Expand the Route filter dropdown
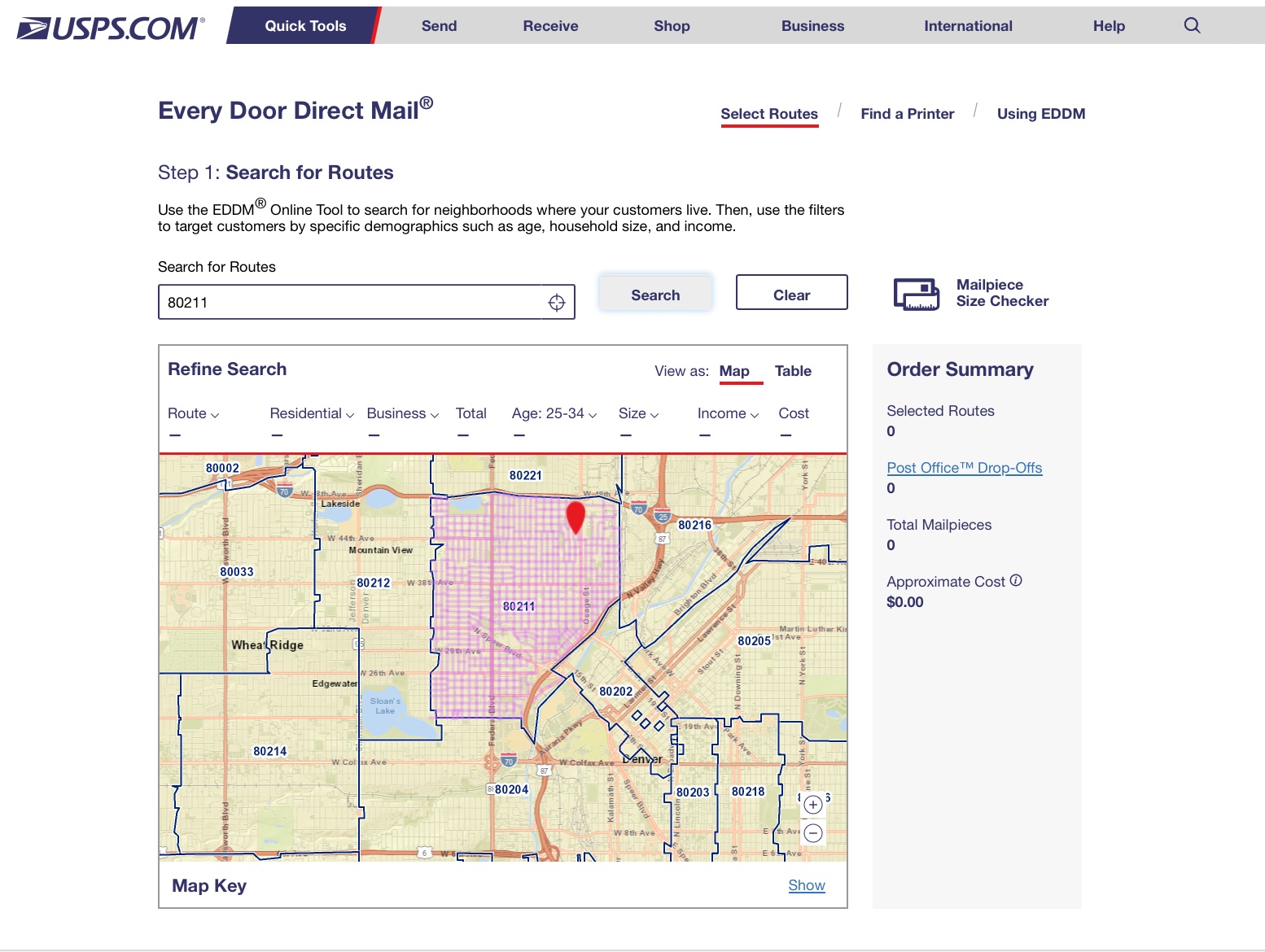The height and width of the screenshot is (952, 1265). coord(193,413)
